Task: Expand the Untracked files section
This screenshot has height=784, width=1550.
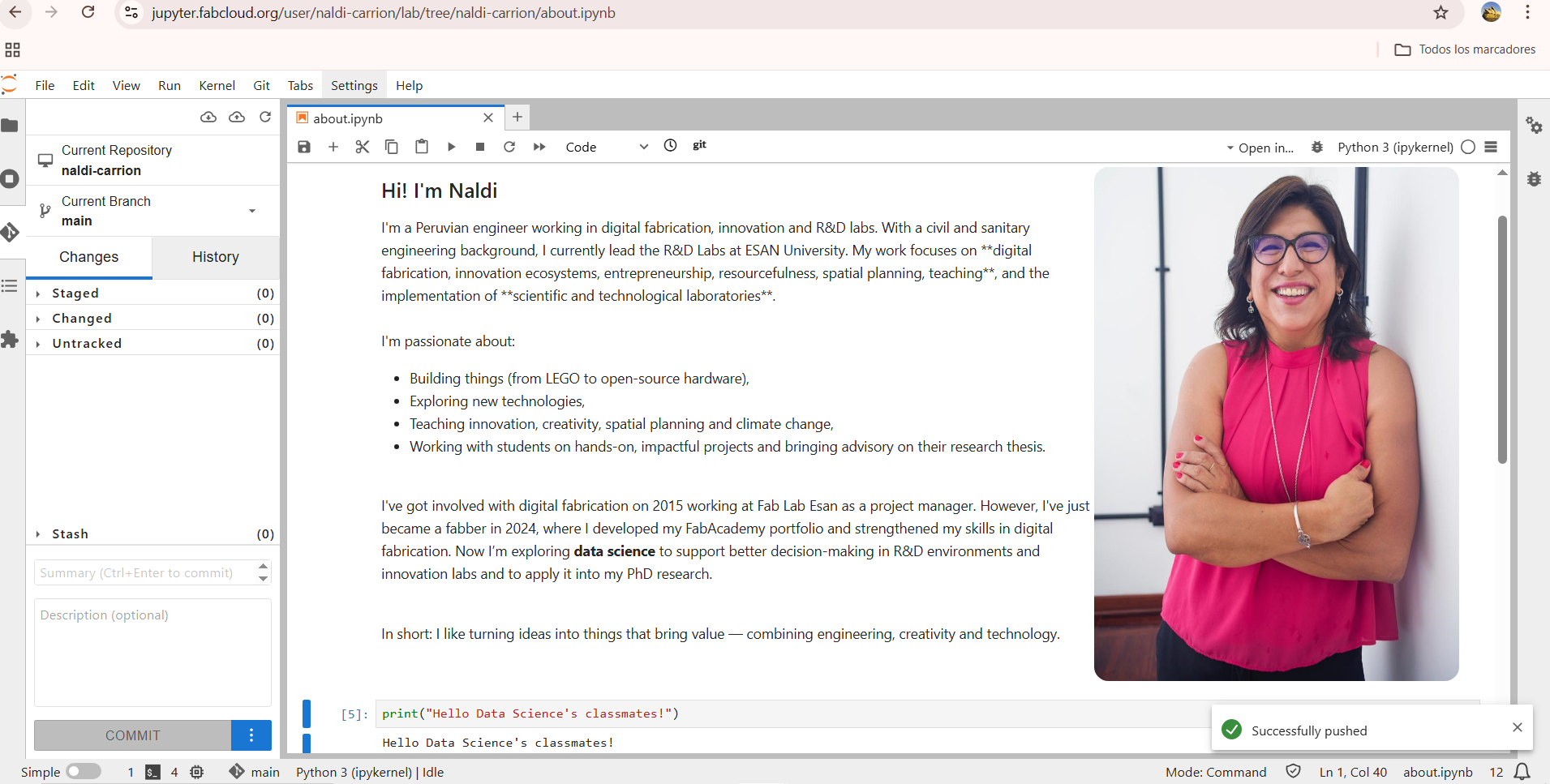Action: pos(87,344)
